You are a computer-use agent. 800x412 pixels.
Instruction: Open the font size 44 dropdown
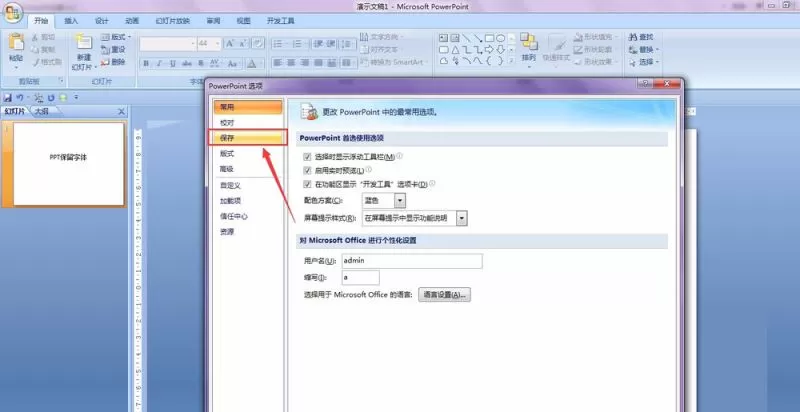(x=218, y=44)
